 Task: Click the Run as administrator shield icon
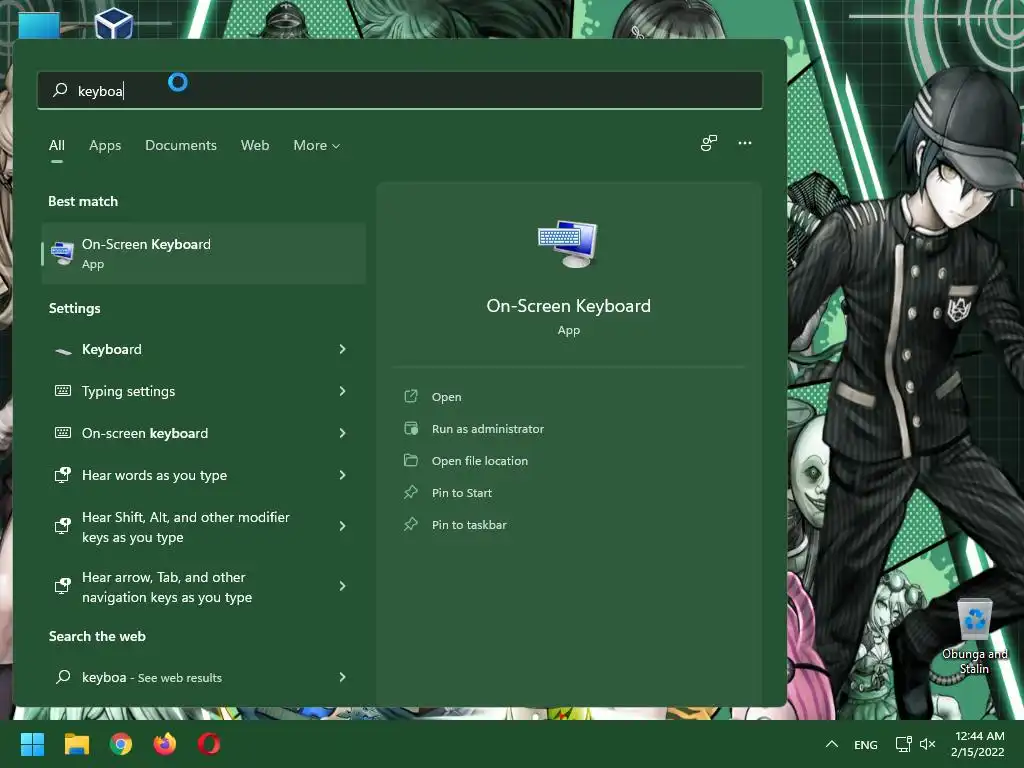[x=411, y=428]
